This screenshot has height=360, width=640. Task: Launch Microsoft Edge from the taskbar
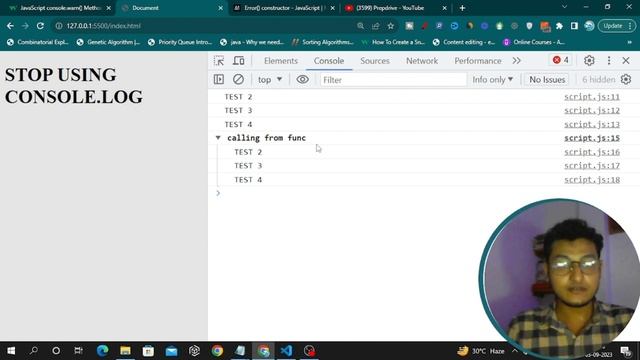[102, 351]
